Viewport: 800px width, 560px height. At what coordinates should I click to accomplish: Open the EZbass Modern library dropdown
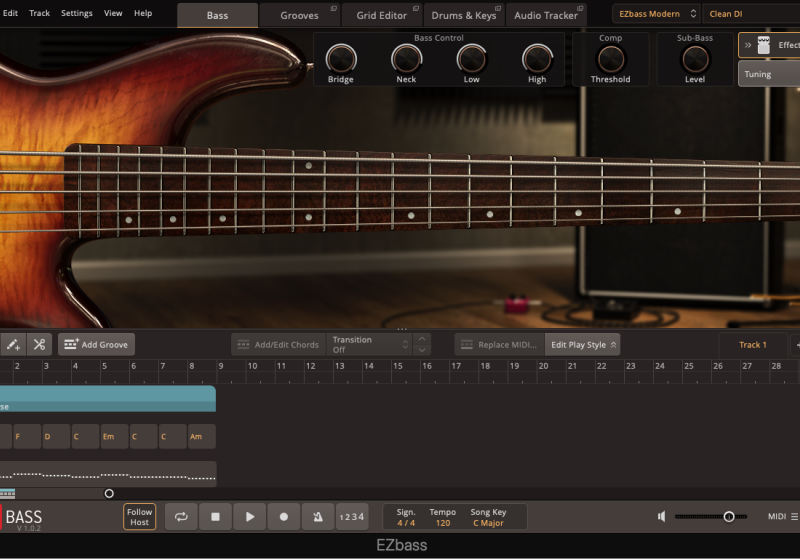point(657,14)
